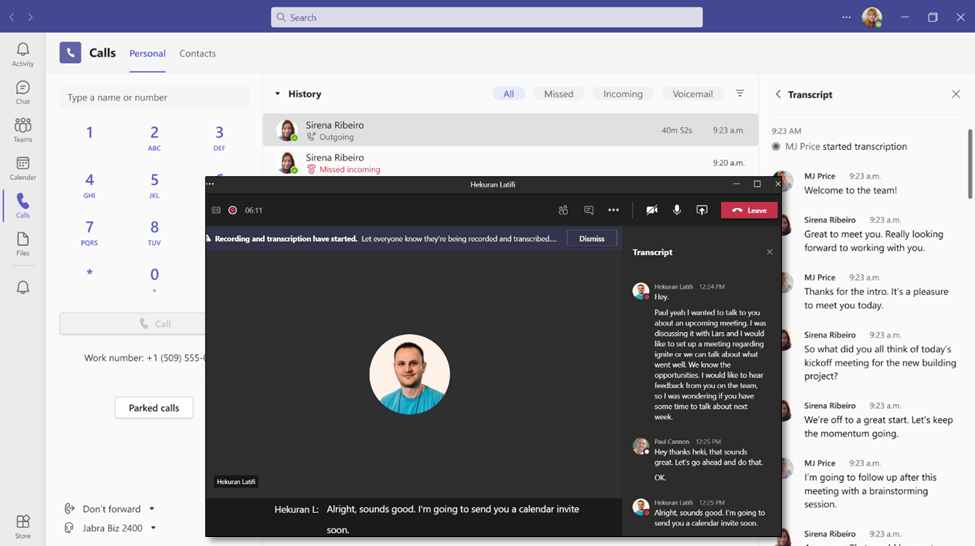This screenshot has width=975, height=546.
Task: Dial digit 4 GHI on dial pad
Action: click(90, 185)
